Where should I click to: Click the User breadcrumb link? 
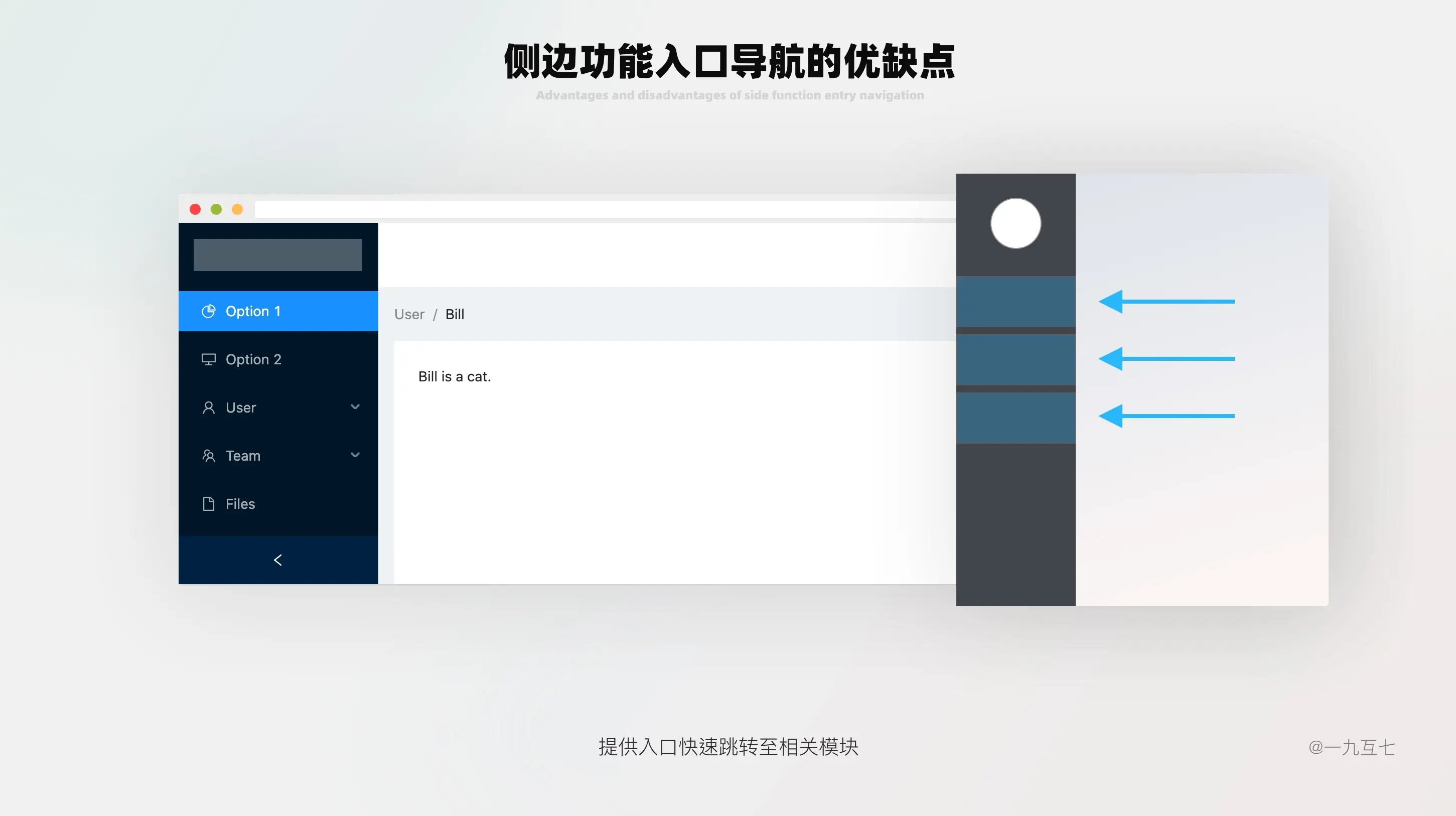409,314
